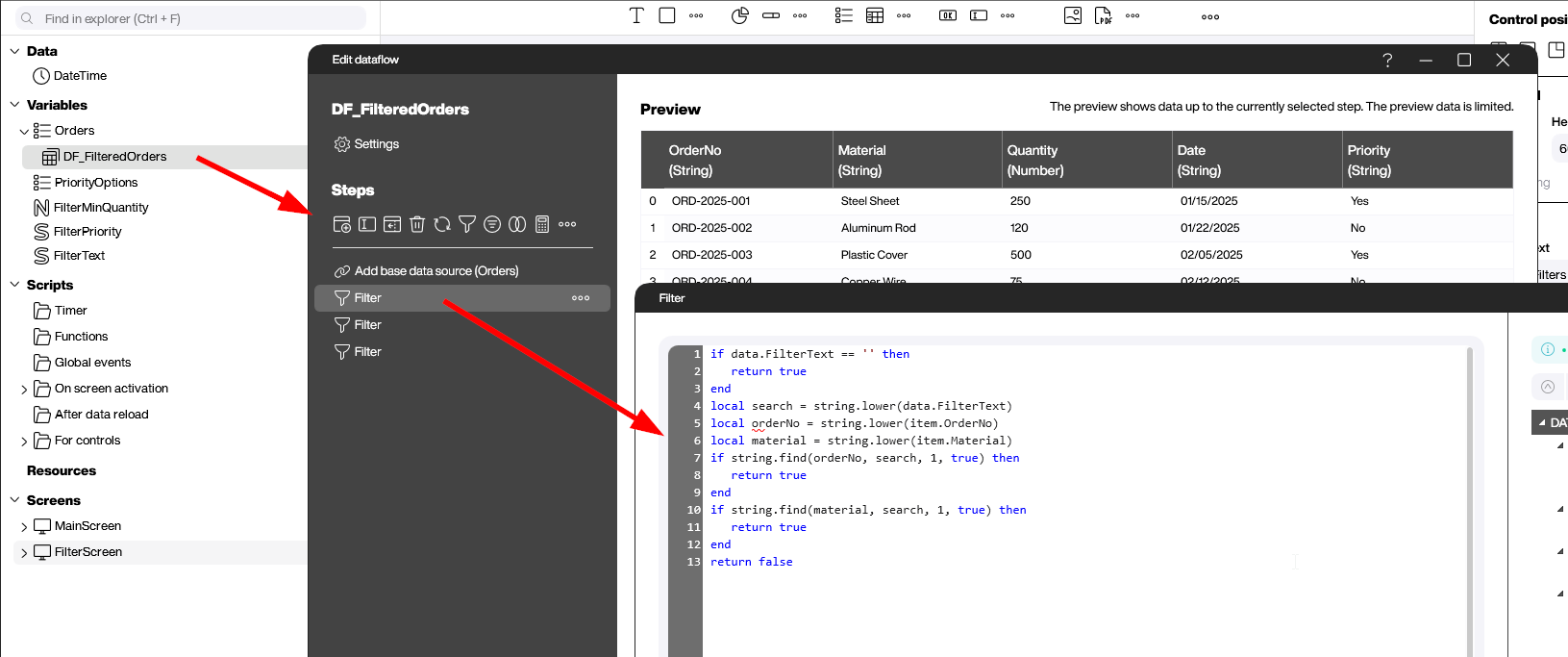The width and height of the screenshot is (1568, 657).
Task: Expand For controls folder
Action: click(24, 441)
